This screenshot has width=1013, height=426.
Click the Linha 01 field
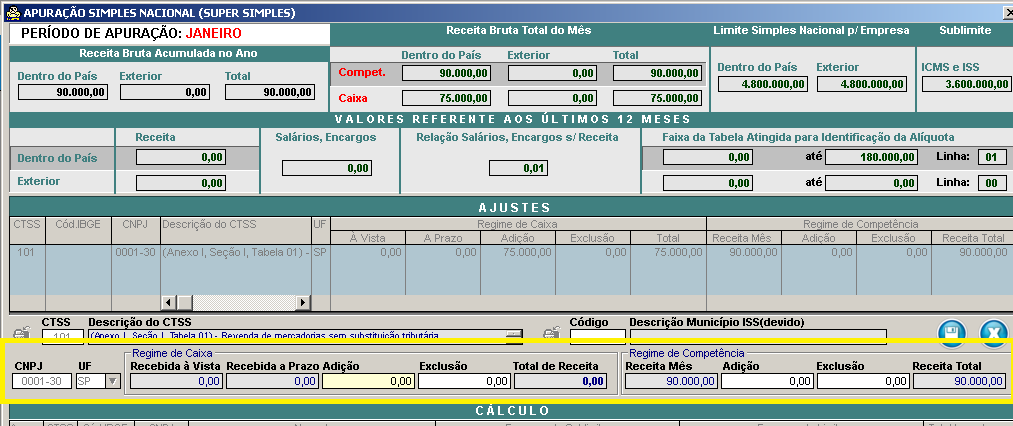tap(991, 157)
